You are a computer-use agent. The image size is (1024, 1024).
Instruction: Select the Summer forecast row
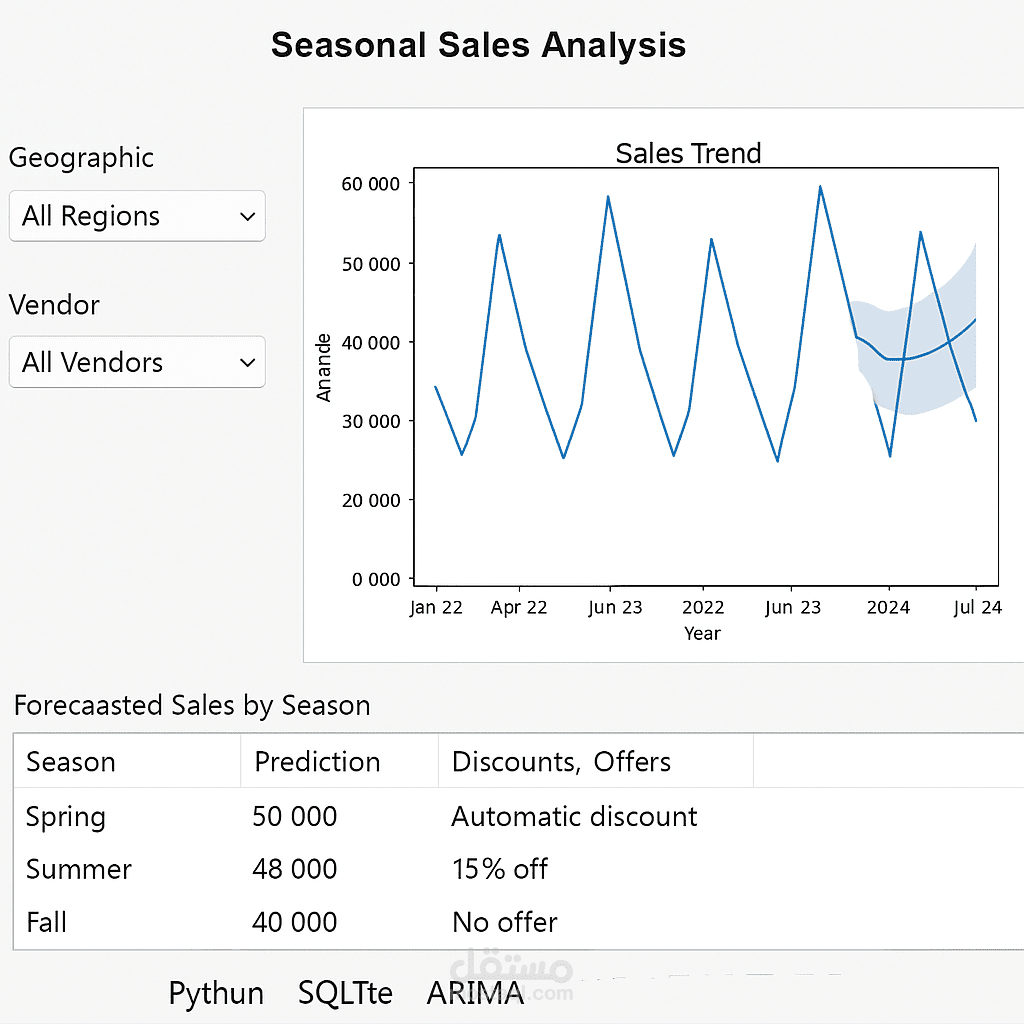click(x=79, y=869)
